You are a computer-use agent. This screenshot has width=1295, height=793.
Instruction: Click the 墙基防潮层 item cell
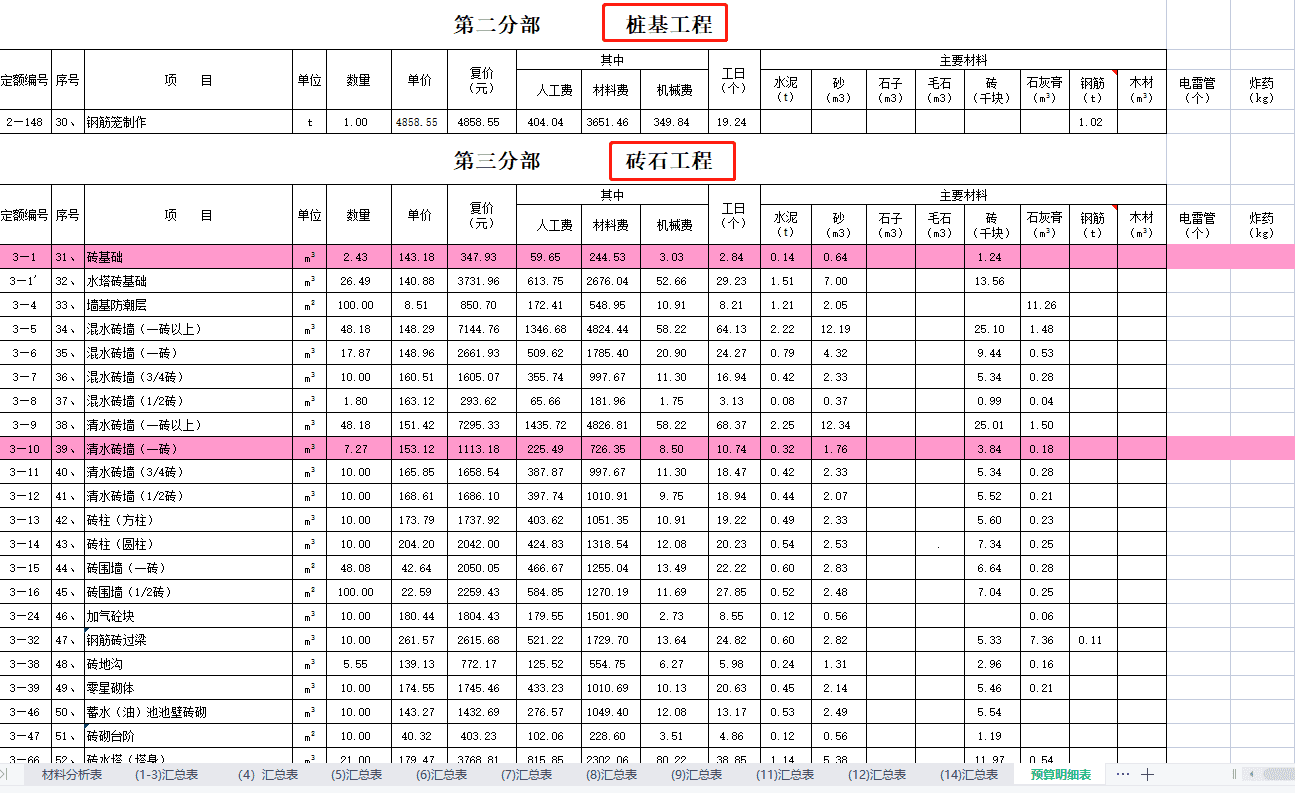point(187,305)
